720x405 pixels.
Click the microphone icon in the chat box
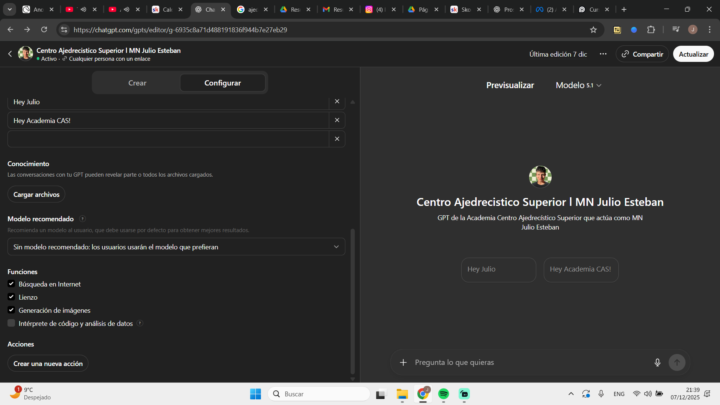click(657, 362)
